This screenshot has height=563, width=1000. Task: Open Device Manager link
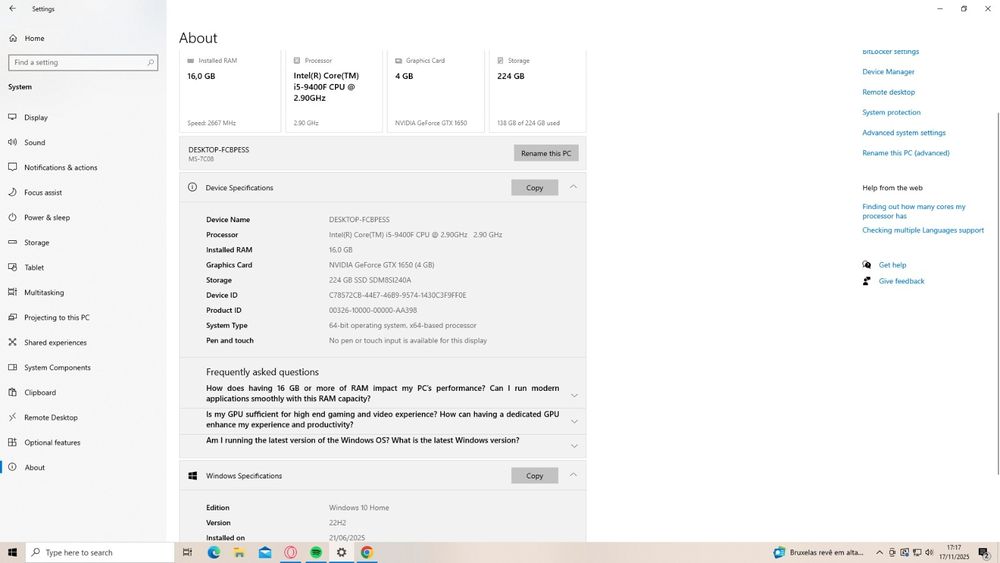[x=888, y=71]
